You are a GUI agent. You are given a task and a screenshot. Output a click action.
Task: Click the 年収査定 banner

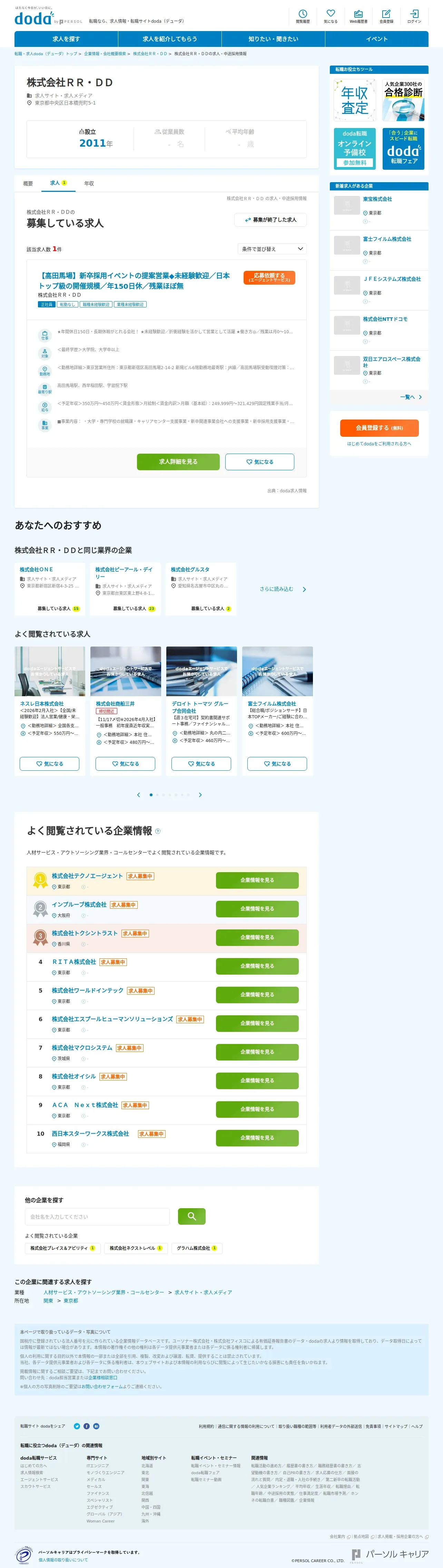(x=355, y=100)
